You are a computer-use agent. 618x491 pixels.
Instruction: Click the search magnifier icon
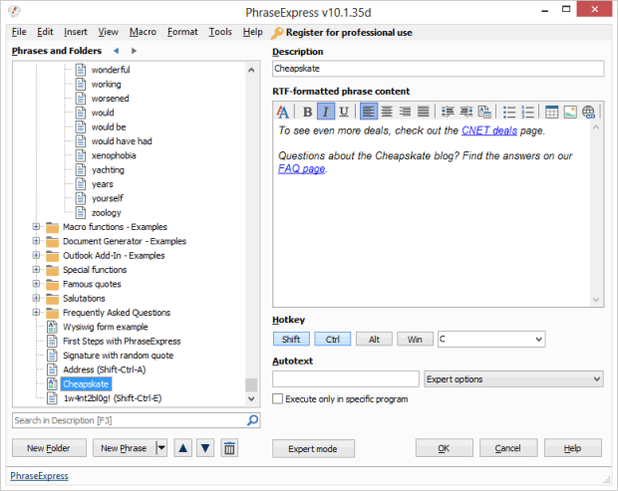252,420
